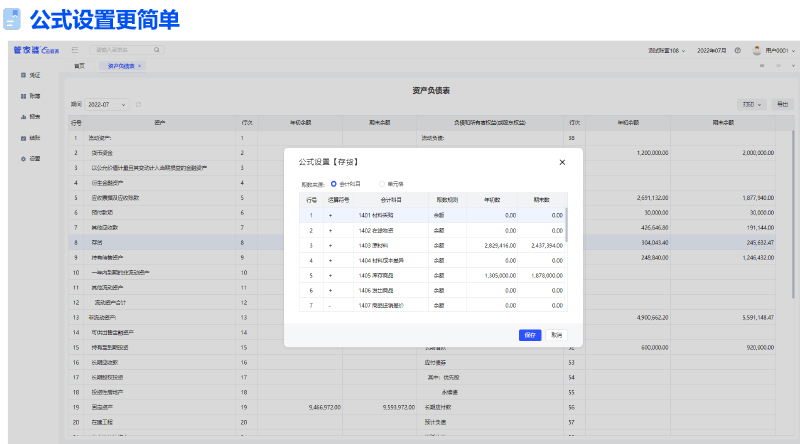Click the 凭证 voucher sidebar icon
The height and width of the screenshot is (444, 800).
23,76
